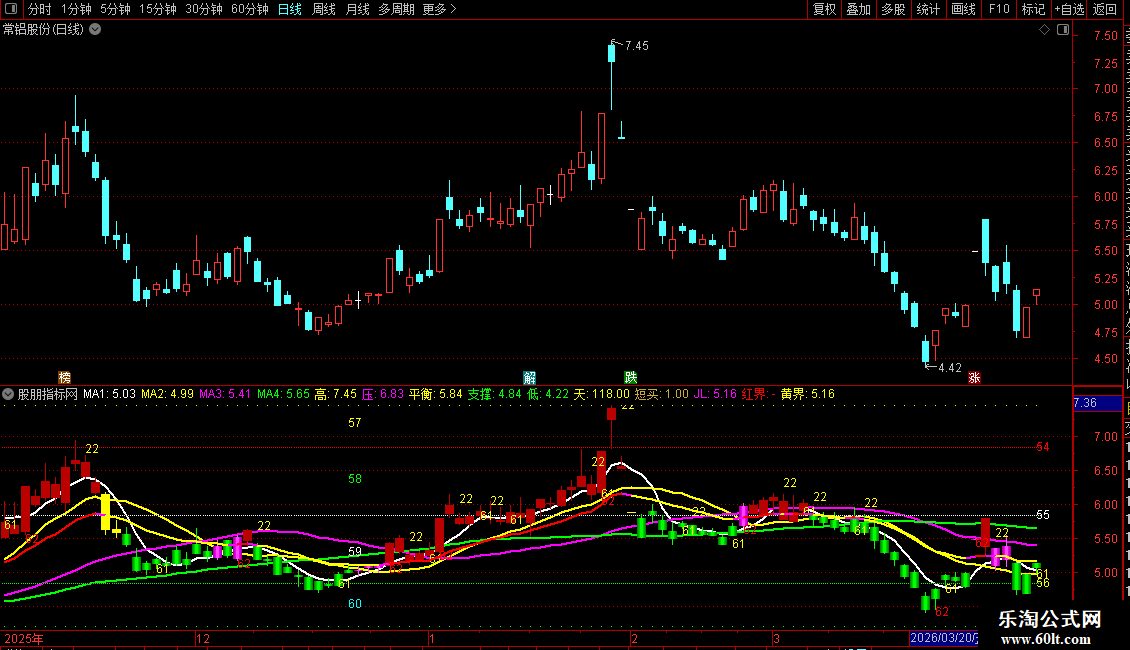Select the 60分钟 period tab
Image resolution: width=1130 pixels, height=650 pixels.
(250, 9)
